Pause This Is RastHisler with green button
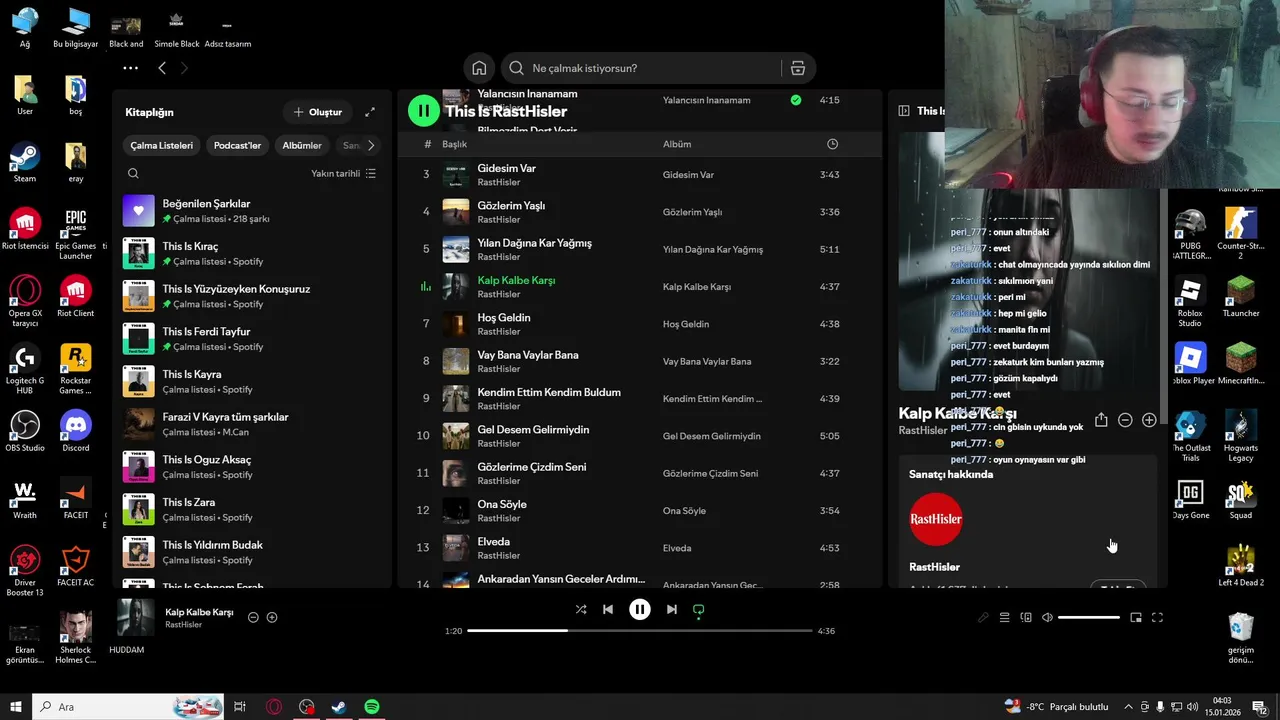 pyautogui.click(x=424, y=111)
